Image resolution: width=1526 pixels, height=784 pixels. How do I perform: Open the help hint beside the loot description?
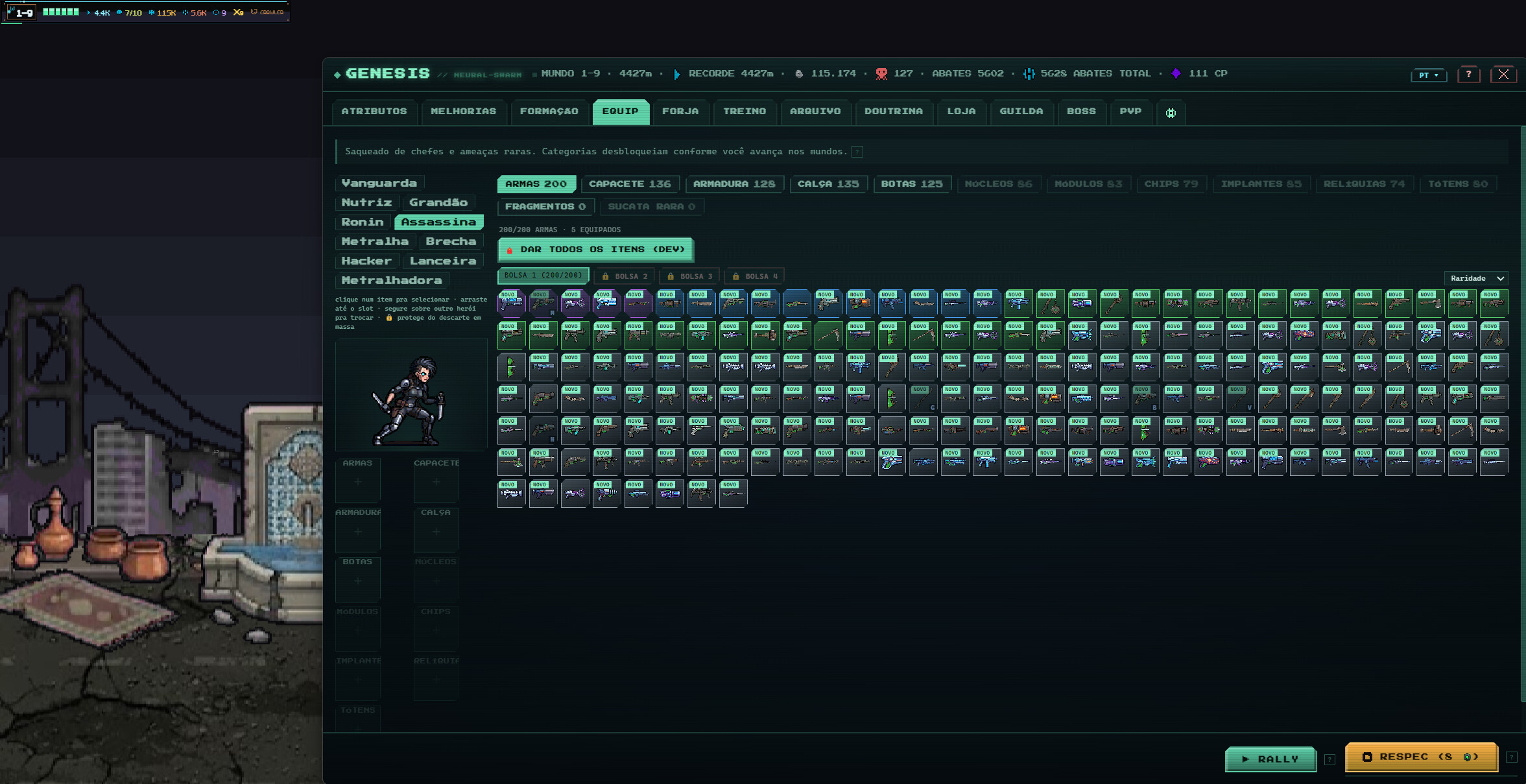point(857,152)
